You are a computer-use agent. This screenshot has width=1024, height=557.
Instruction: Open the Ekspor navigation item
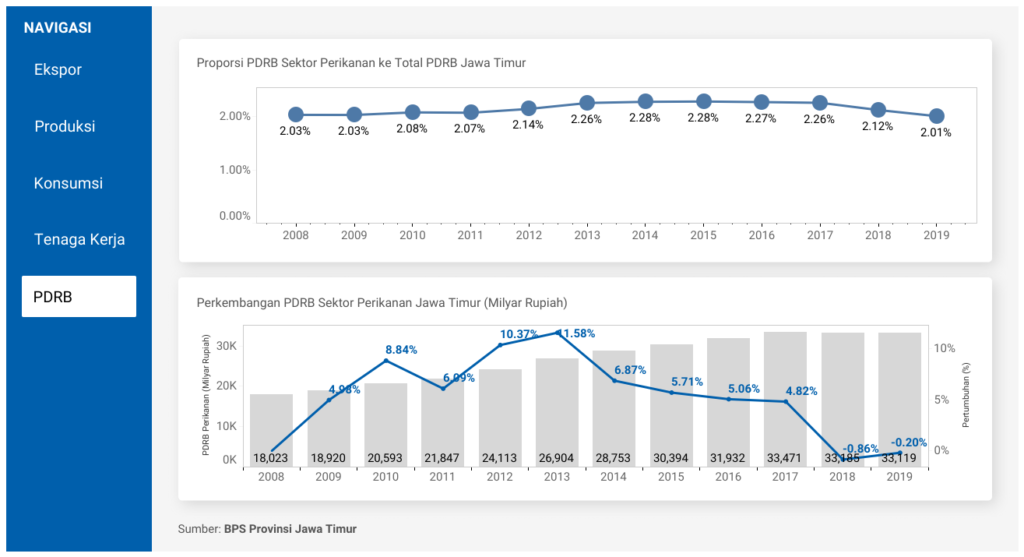point(58,70)
